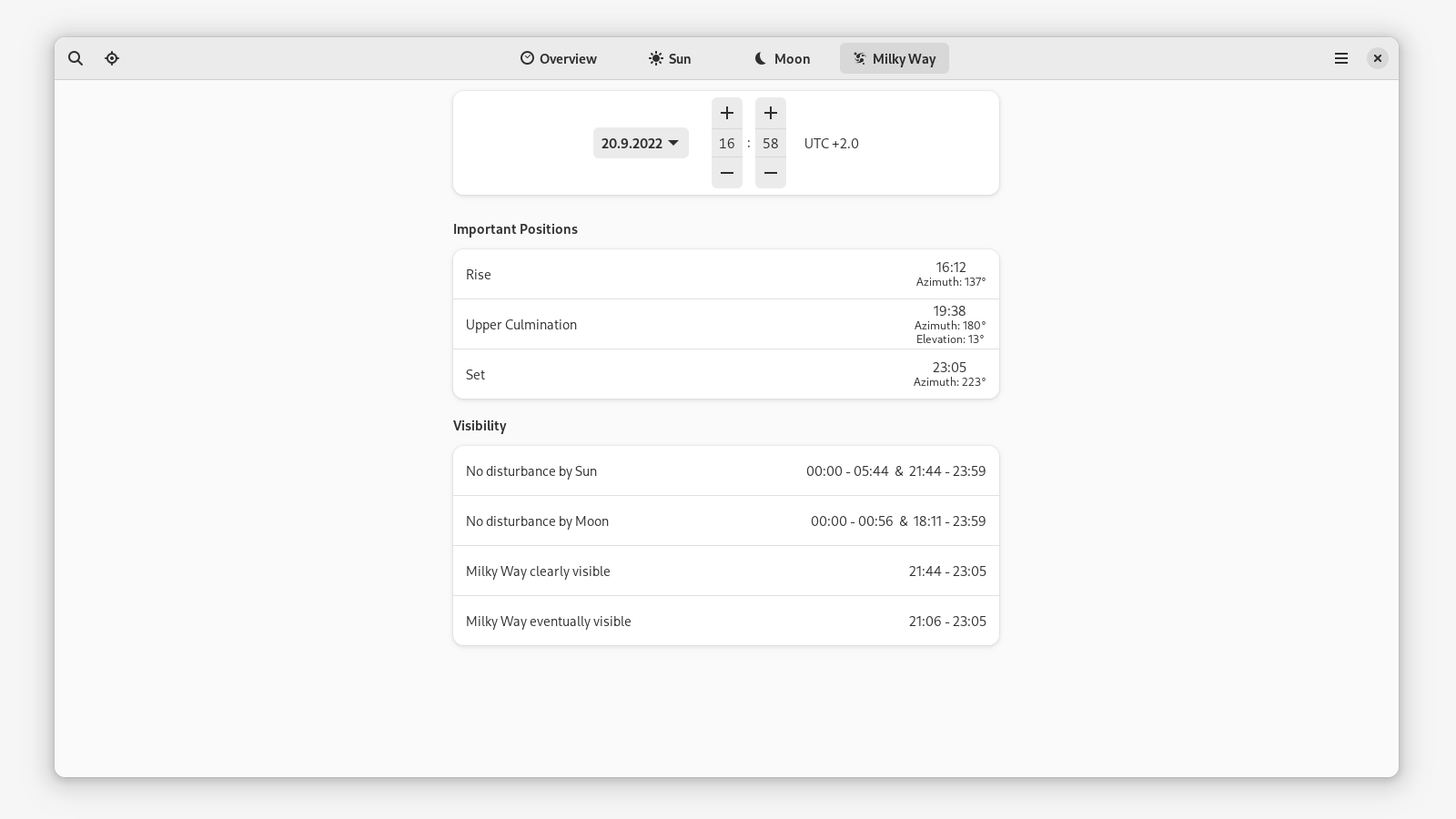Open the location search icon
The width and height of the screenshot is (1456, 819).
[76, 58]
